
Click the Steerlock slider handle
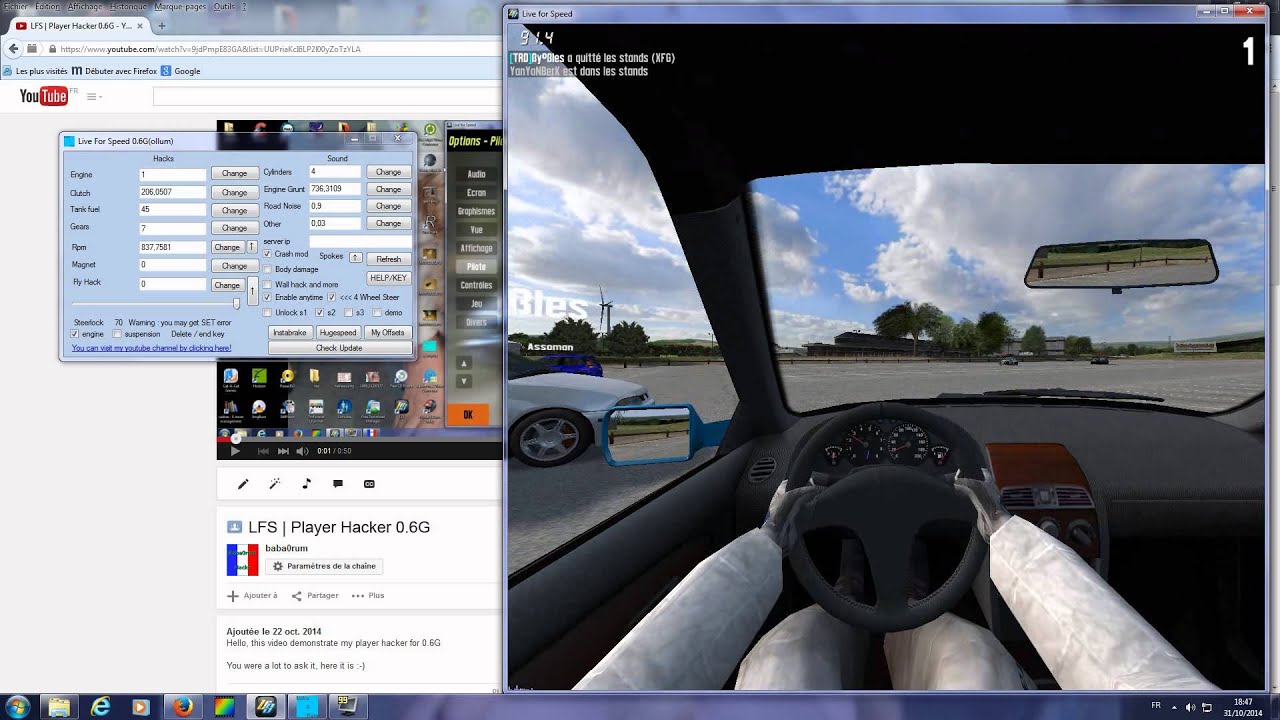[236, 304]
